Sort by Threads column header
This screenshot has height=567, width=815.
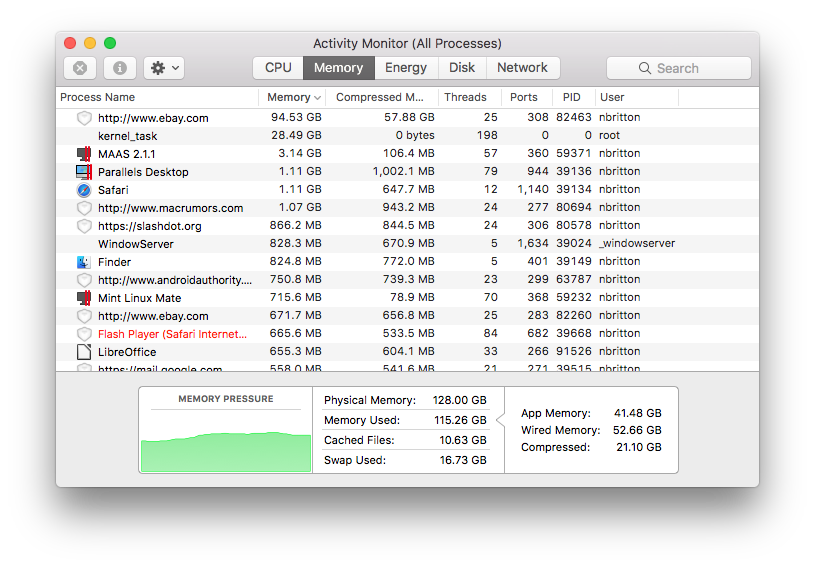(x=470, y=97)
